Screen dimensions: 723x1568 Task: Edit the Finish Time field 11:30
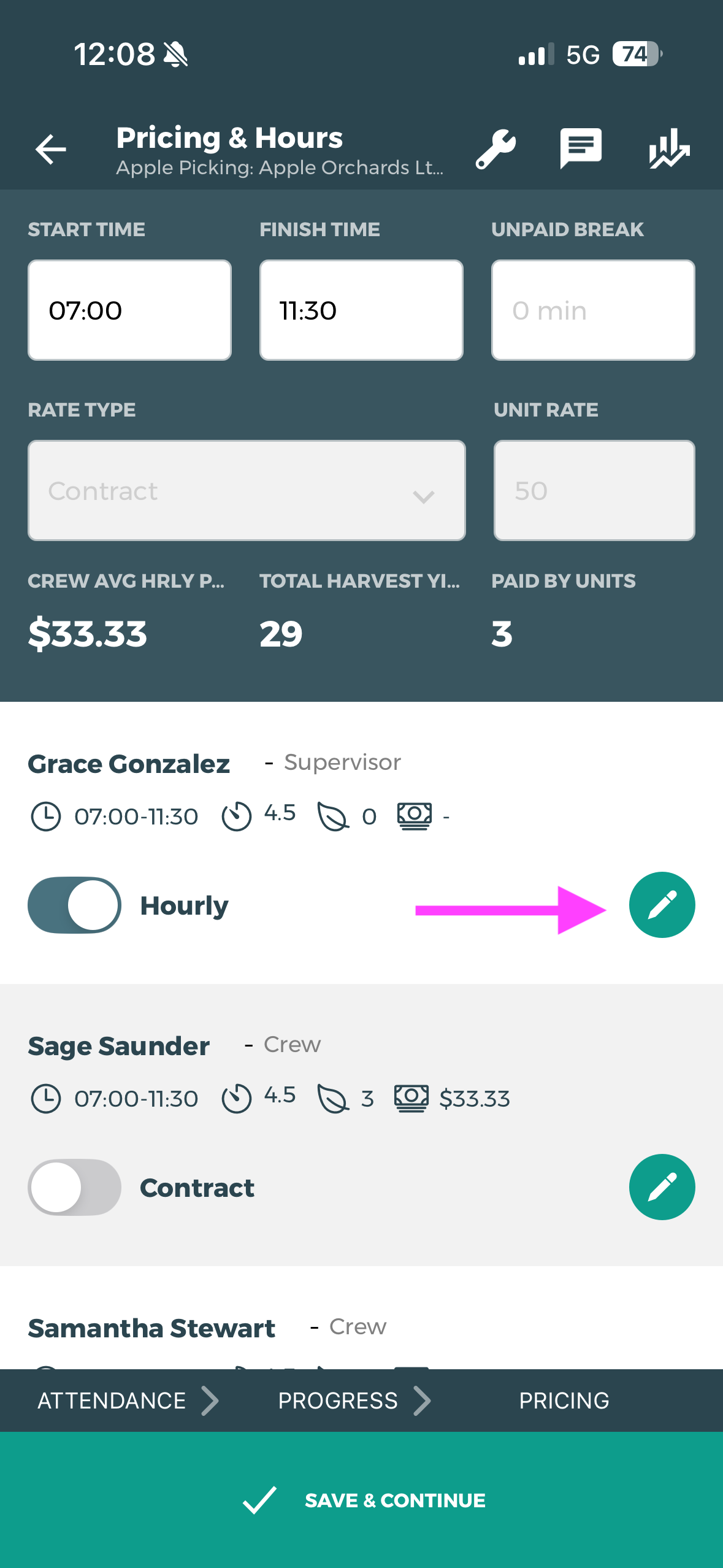pyautogui.click(x=361, y=310)
